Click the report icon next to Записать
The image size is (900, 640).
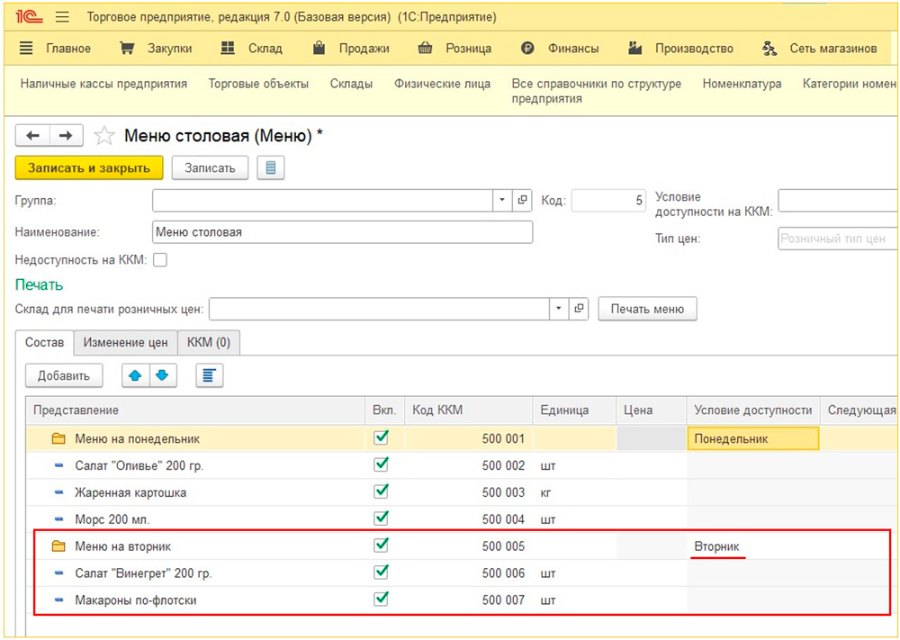click(x=270, y=168)
